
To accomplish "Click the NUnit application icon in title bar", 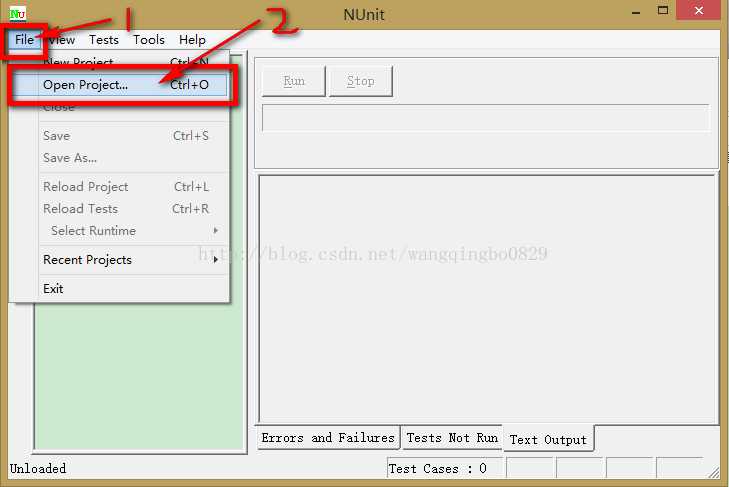I will pyautogui.click(x=18, y=13).
